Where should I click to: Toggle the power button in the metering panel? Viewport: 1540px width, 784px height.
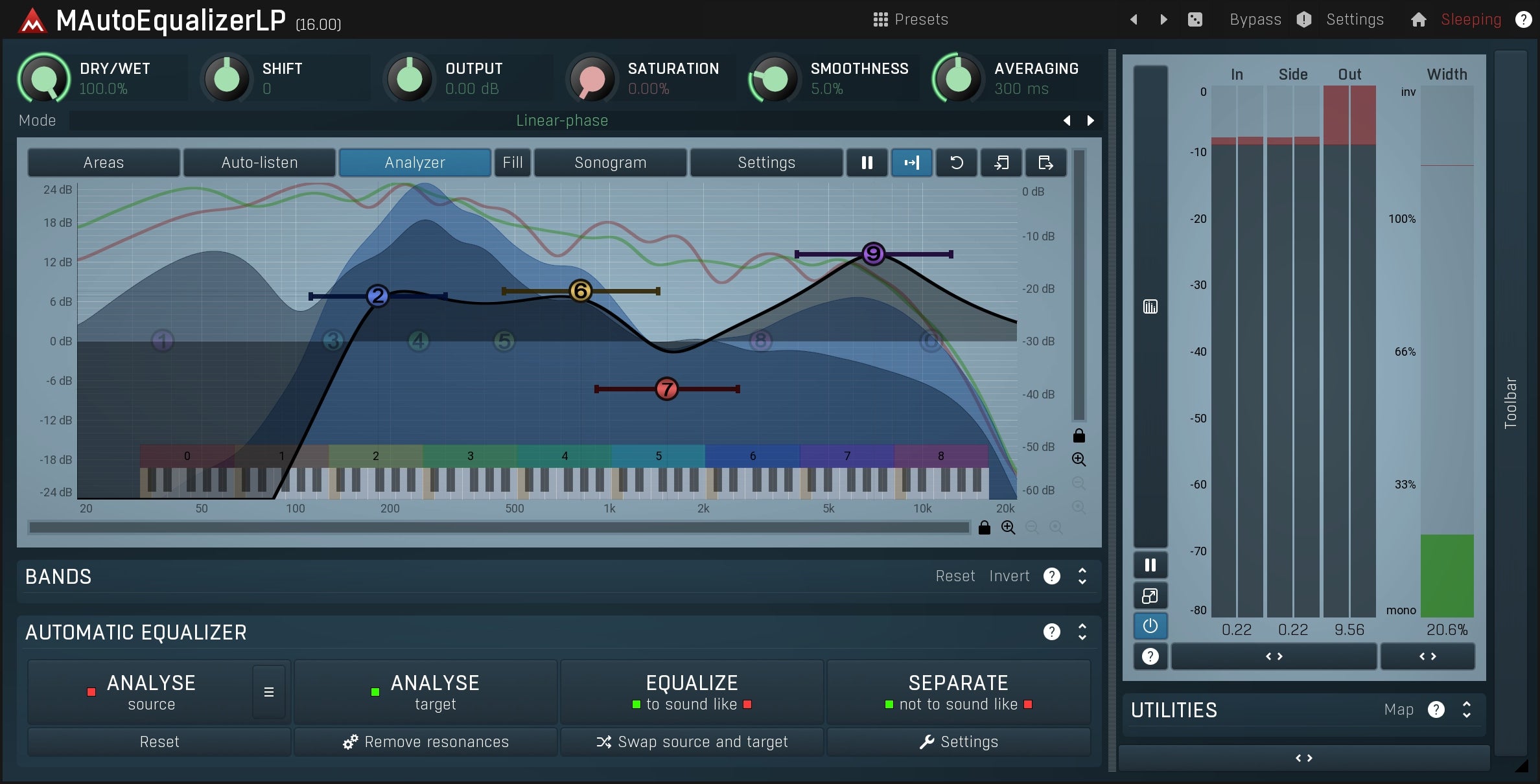click(1150, 626)
